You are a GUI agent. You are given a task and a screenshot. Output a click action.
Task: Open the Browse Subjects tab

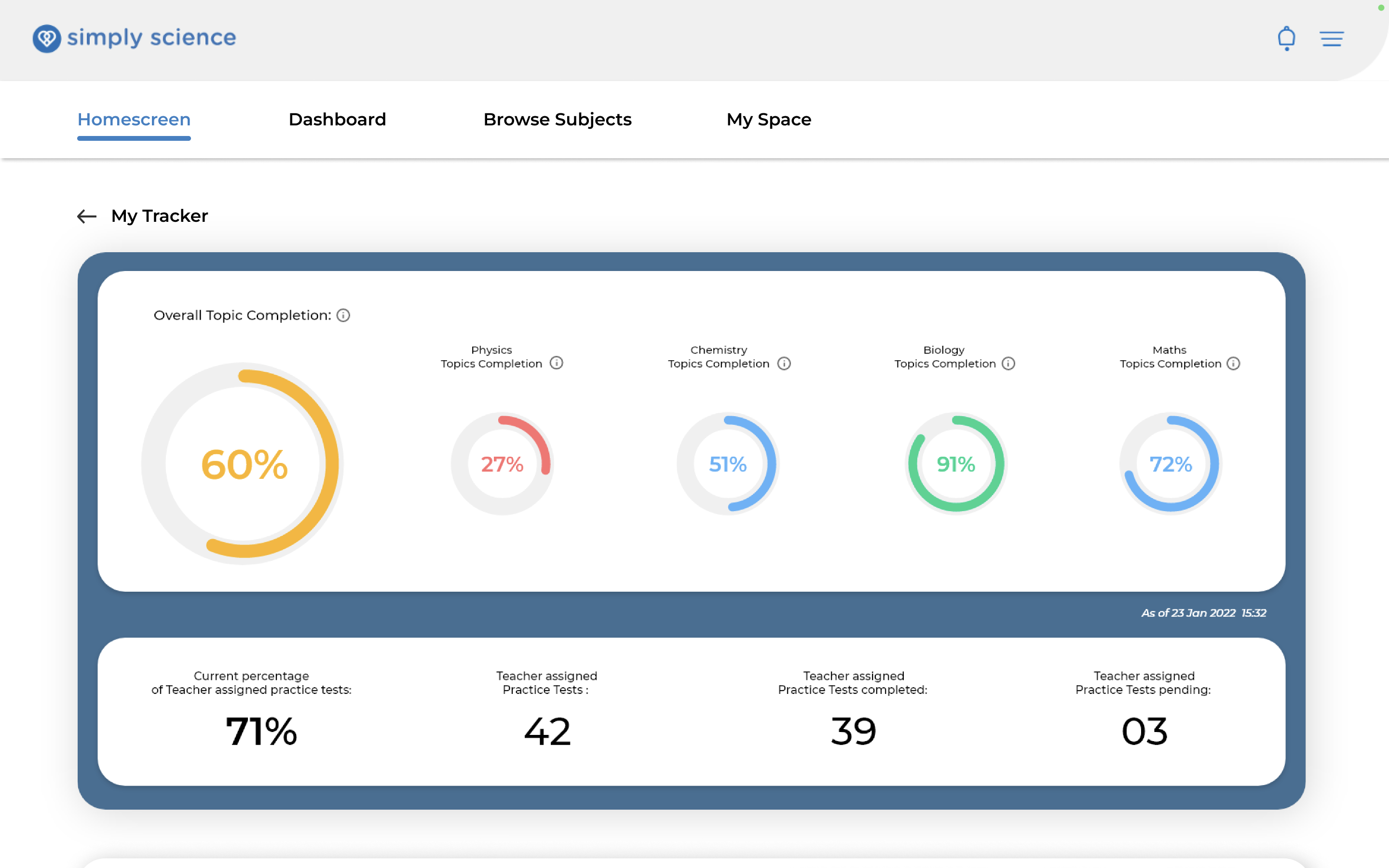[x=558, y=120]
